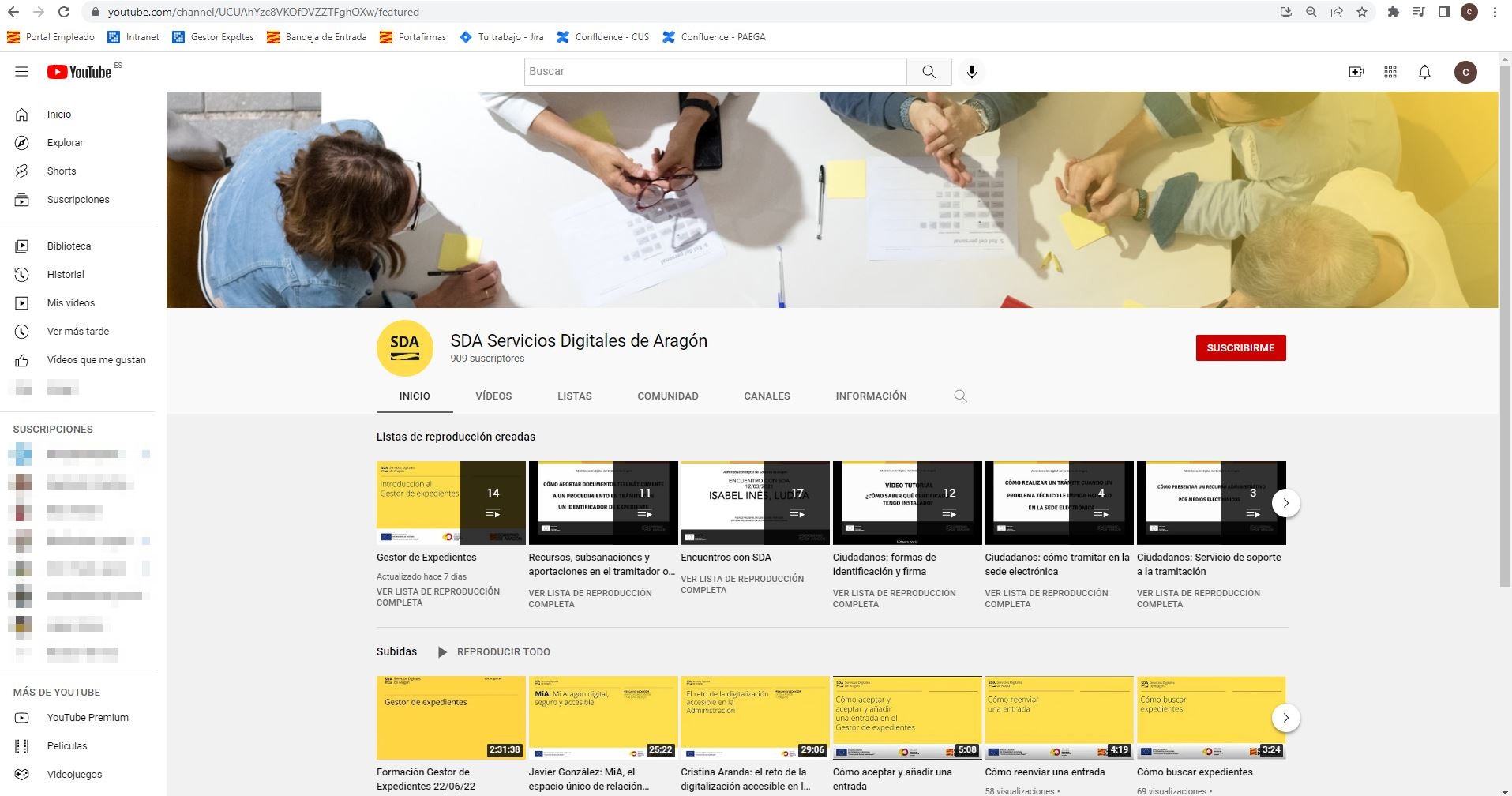Click the browser address bar URL
Screen dimensions: 1512x796
click(264, 12)
